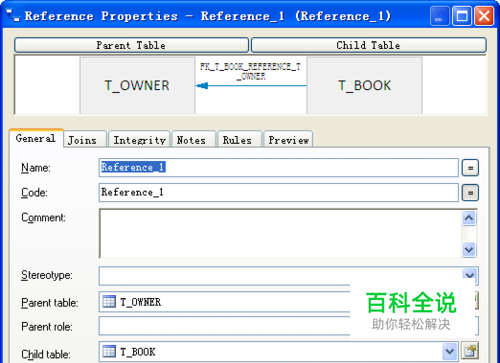Switch to the Notes tab
Image resolution: width=500 pixels, height=363 pixels.
tap(193, 140)
